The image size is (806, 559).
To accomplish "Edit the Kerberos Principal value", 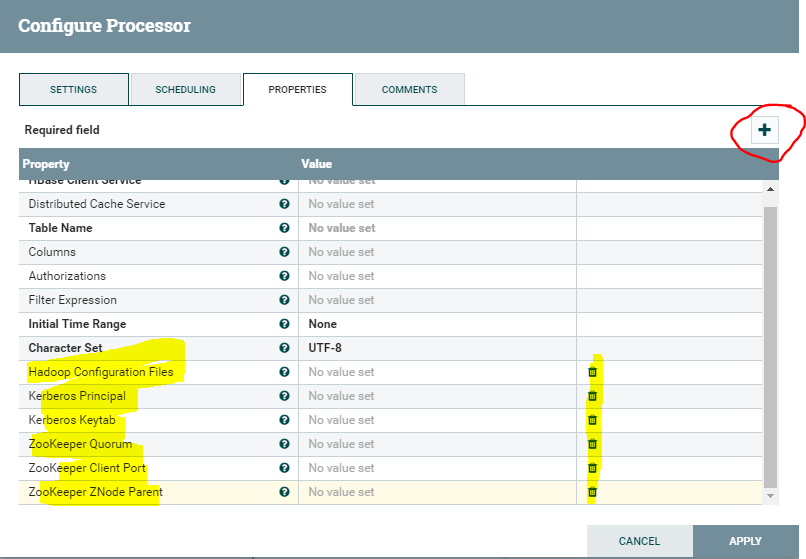I will click(437, 396).
